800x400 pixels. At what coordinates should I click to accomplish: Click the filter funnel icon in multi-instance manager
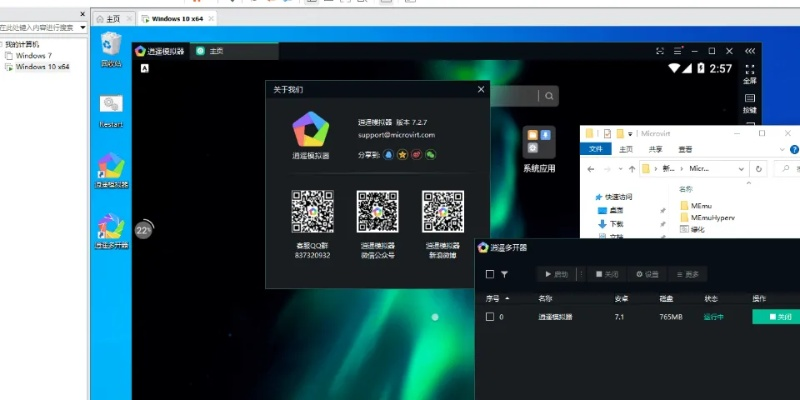pyautogui.click(x=505, y=273)
